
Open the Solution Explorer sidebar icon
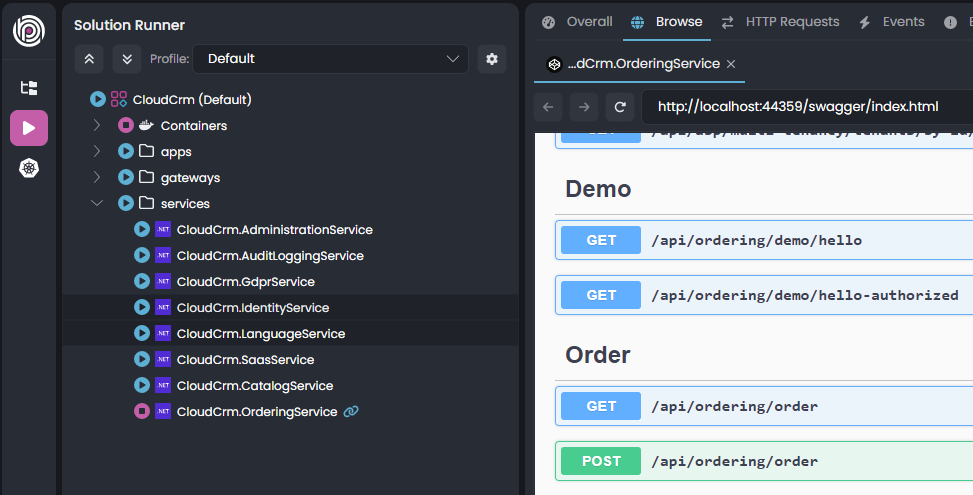pos(29,88)
